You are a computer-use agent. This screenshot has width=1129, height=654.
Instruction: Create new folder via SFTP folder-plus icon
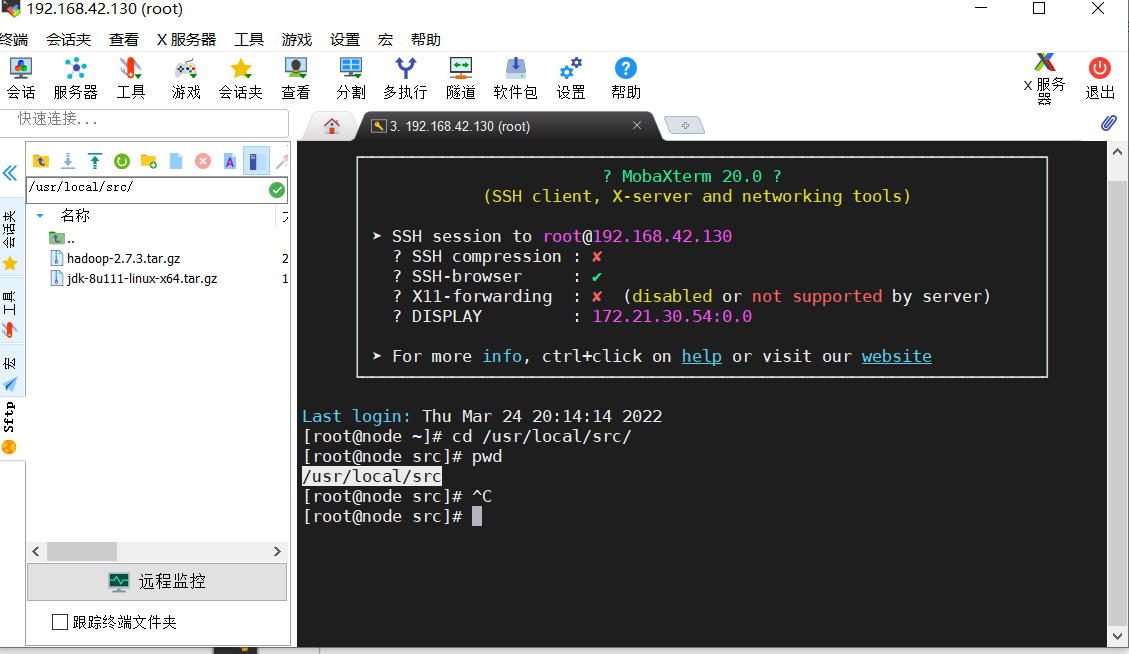click(x=149, y=161)
